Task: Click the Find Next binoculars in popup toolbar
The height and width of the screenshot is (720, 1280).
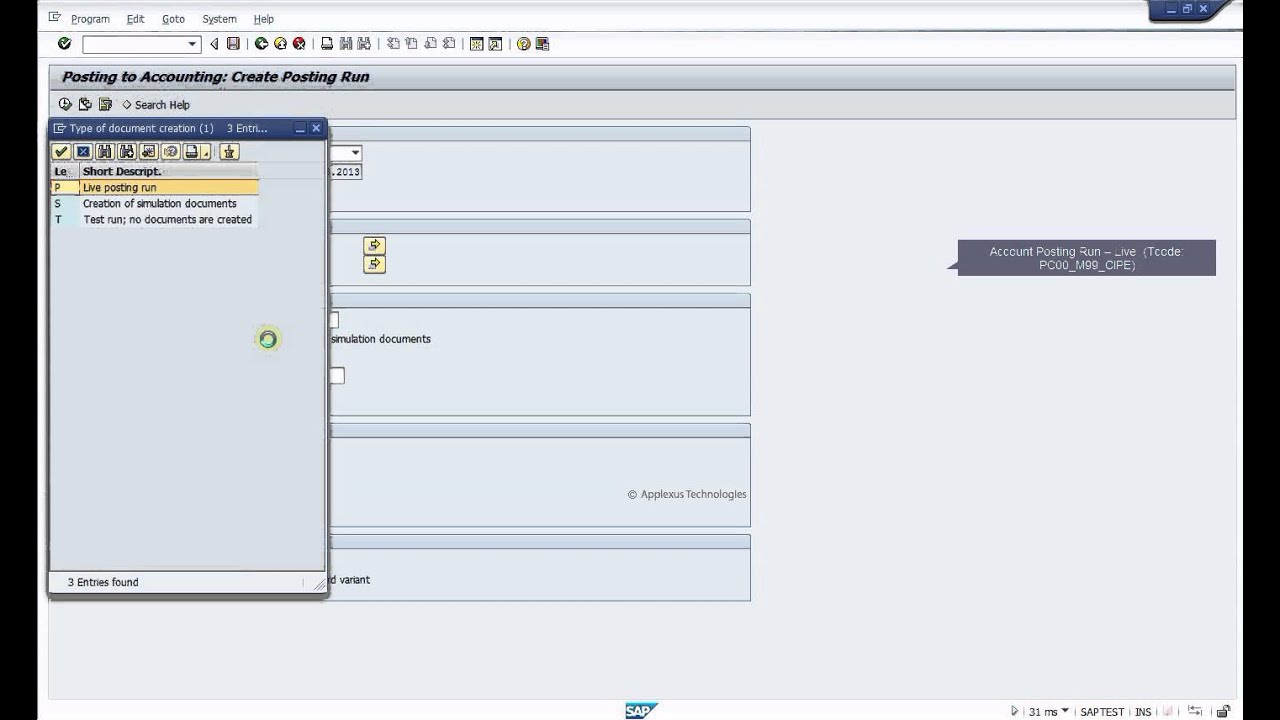Action: coord(127,152)
